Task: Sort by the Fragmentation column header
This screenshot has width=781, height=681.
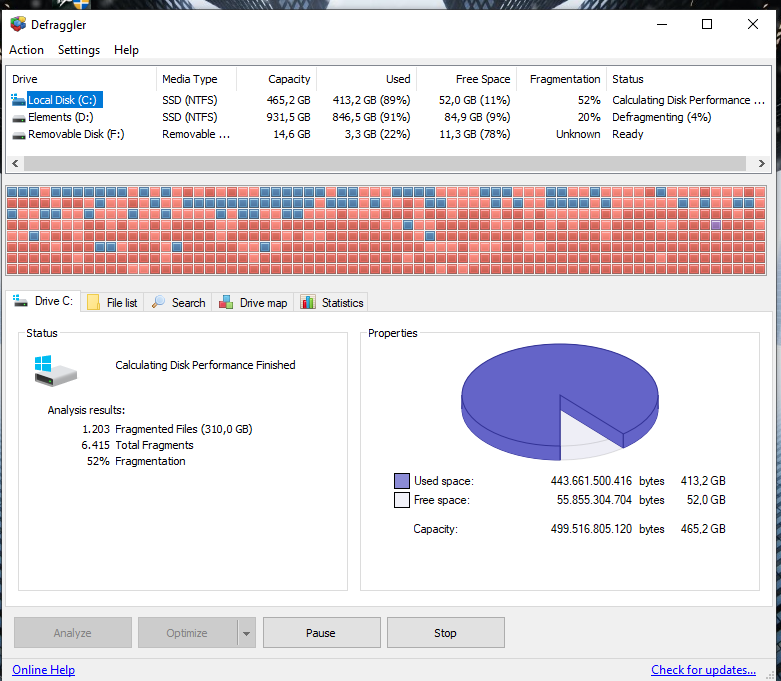Action: click(562, 79)
